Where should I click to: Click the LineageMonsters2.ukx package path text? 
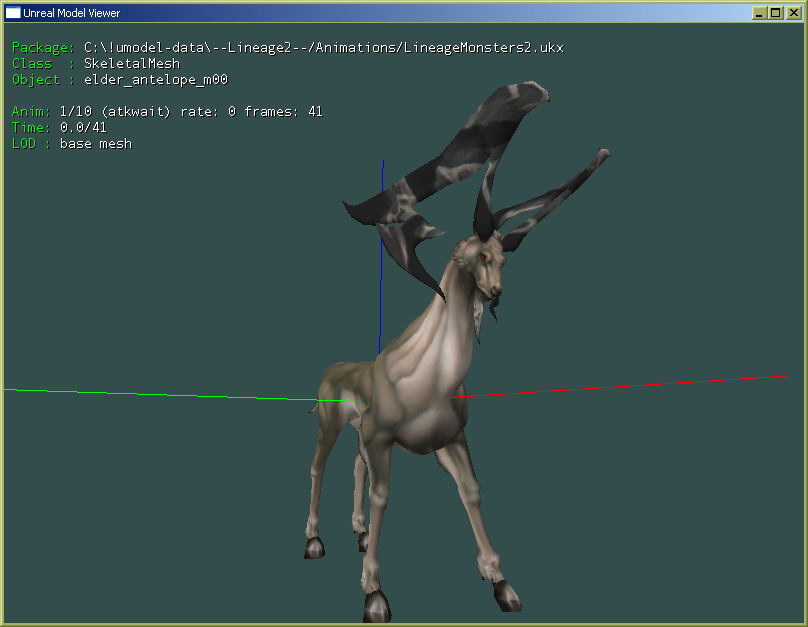pyautogui.click(x=324, y=48)
